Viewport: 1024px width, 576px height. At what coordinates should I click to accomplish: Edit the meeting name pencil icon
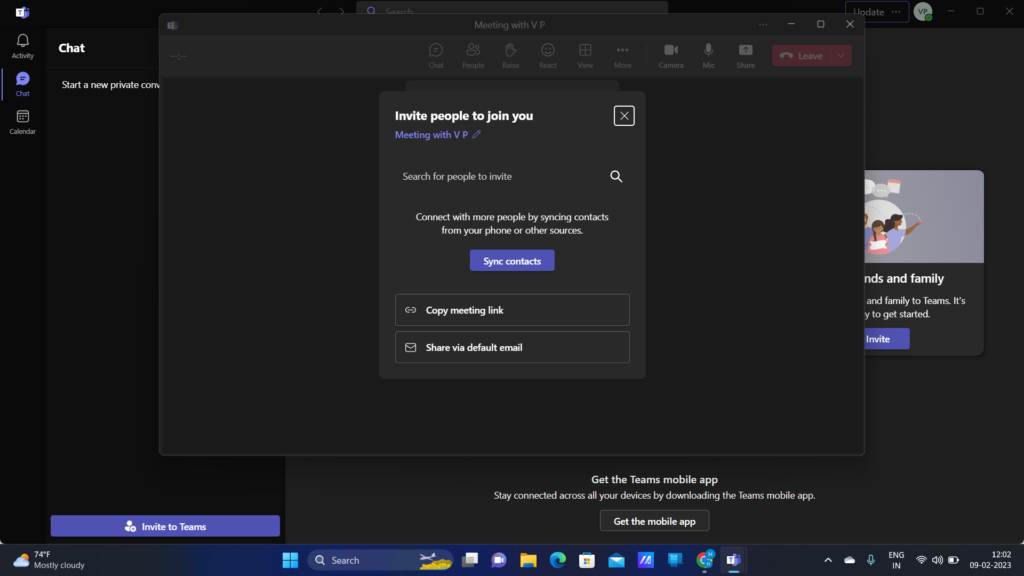point(477,134)
